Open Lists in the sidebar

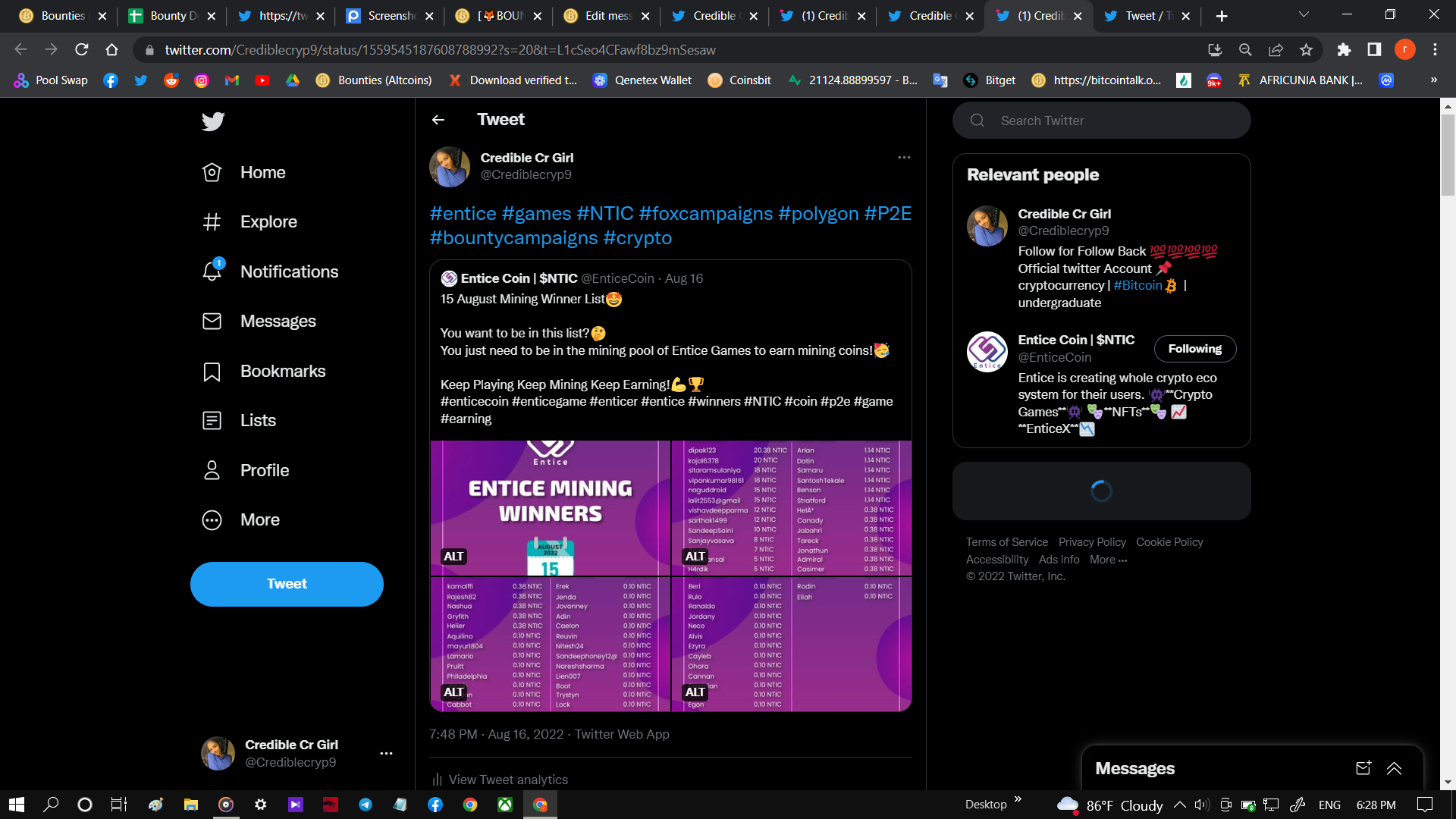(239, 420)
